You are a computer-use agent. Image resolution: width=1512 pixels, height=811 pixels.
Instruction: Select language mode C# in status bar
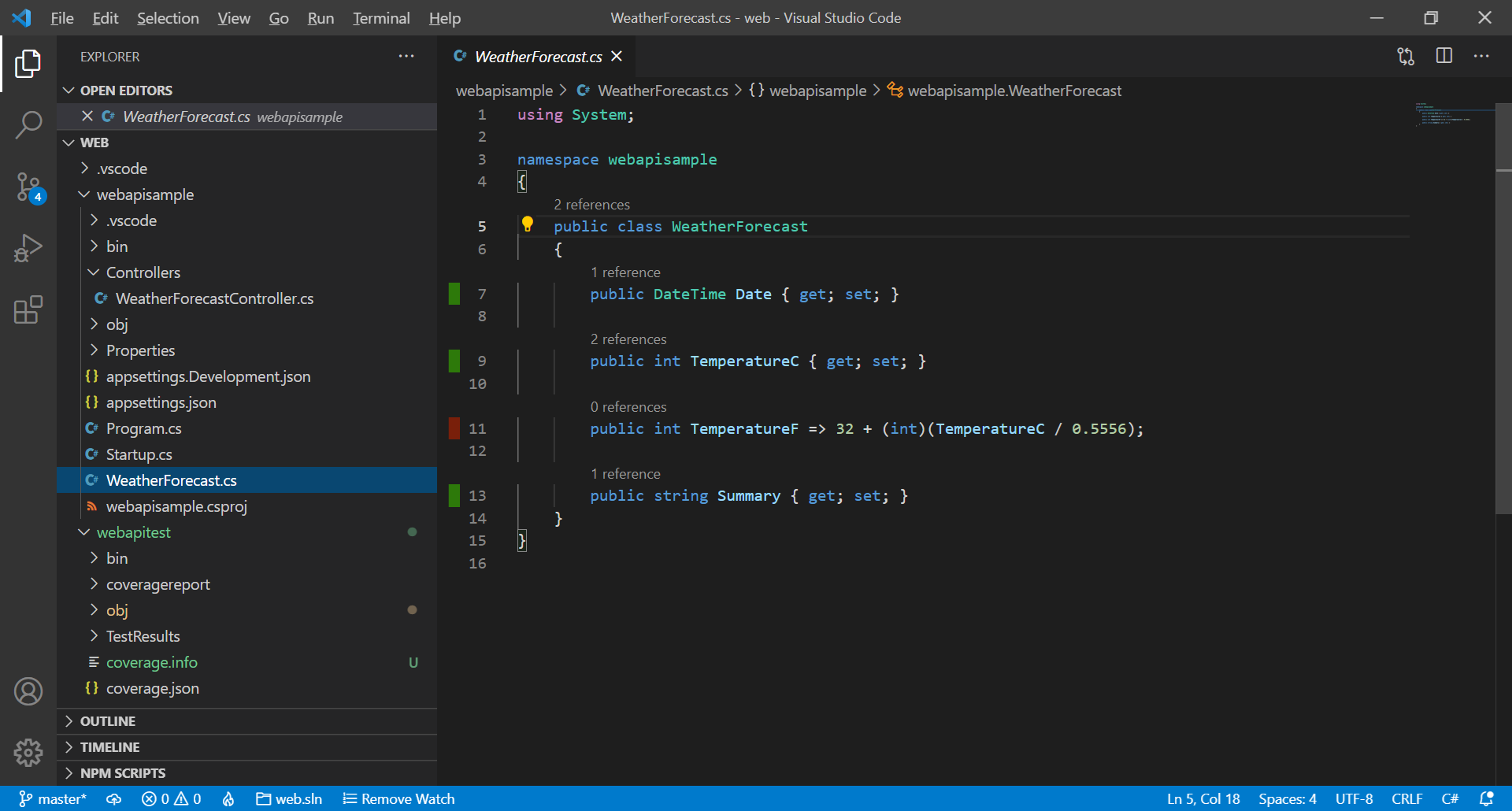point(1450,798)
